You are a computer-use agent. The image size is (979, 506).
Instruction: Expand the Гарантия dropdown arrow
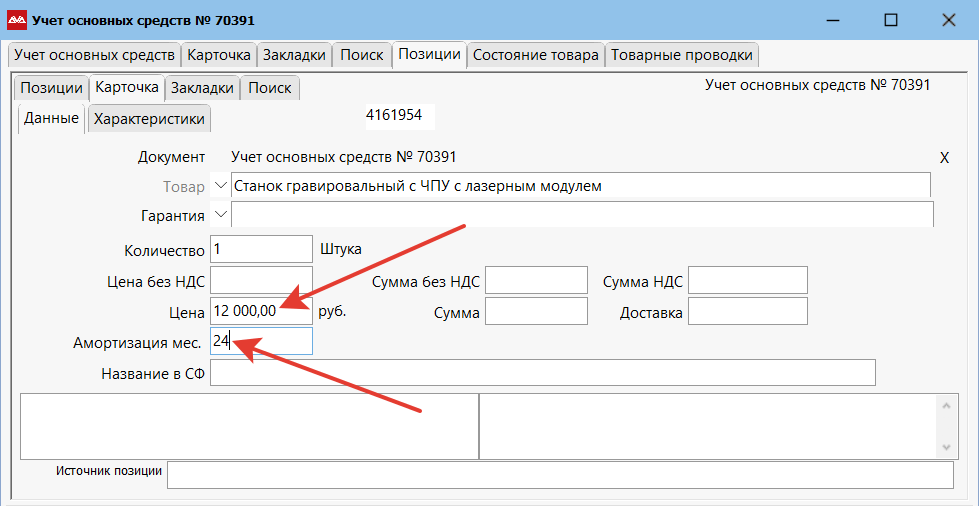220,214
